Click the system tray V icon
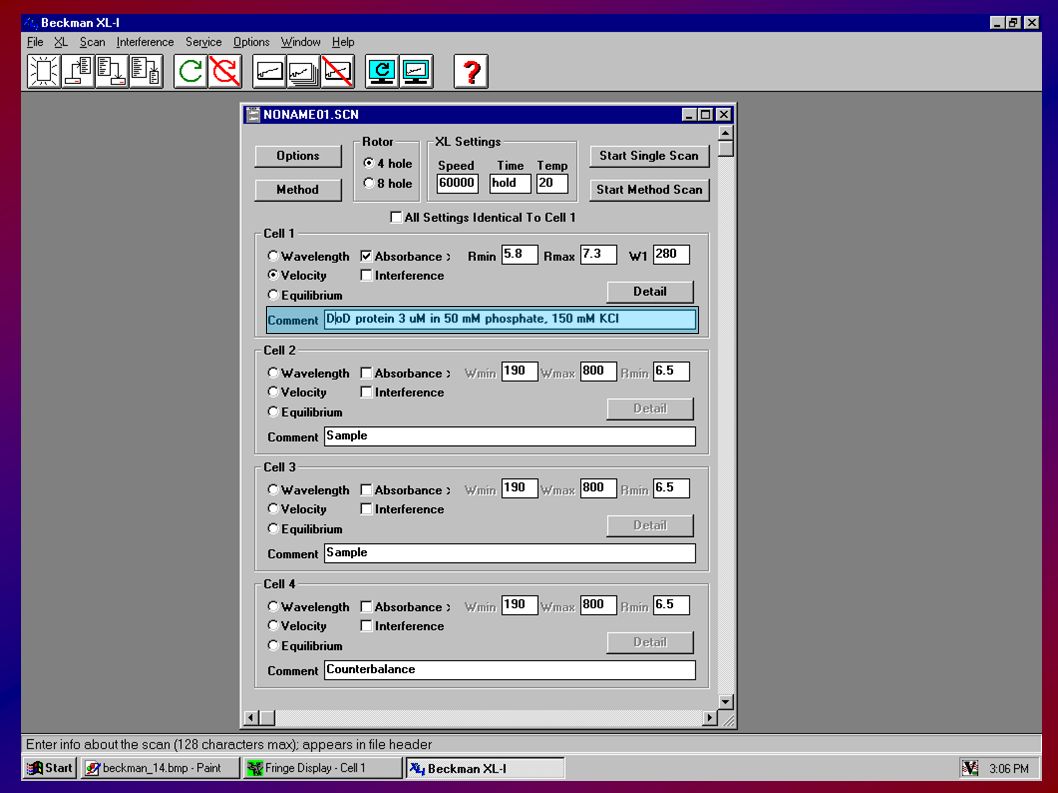 point(970,768)
